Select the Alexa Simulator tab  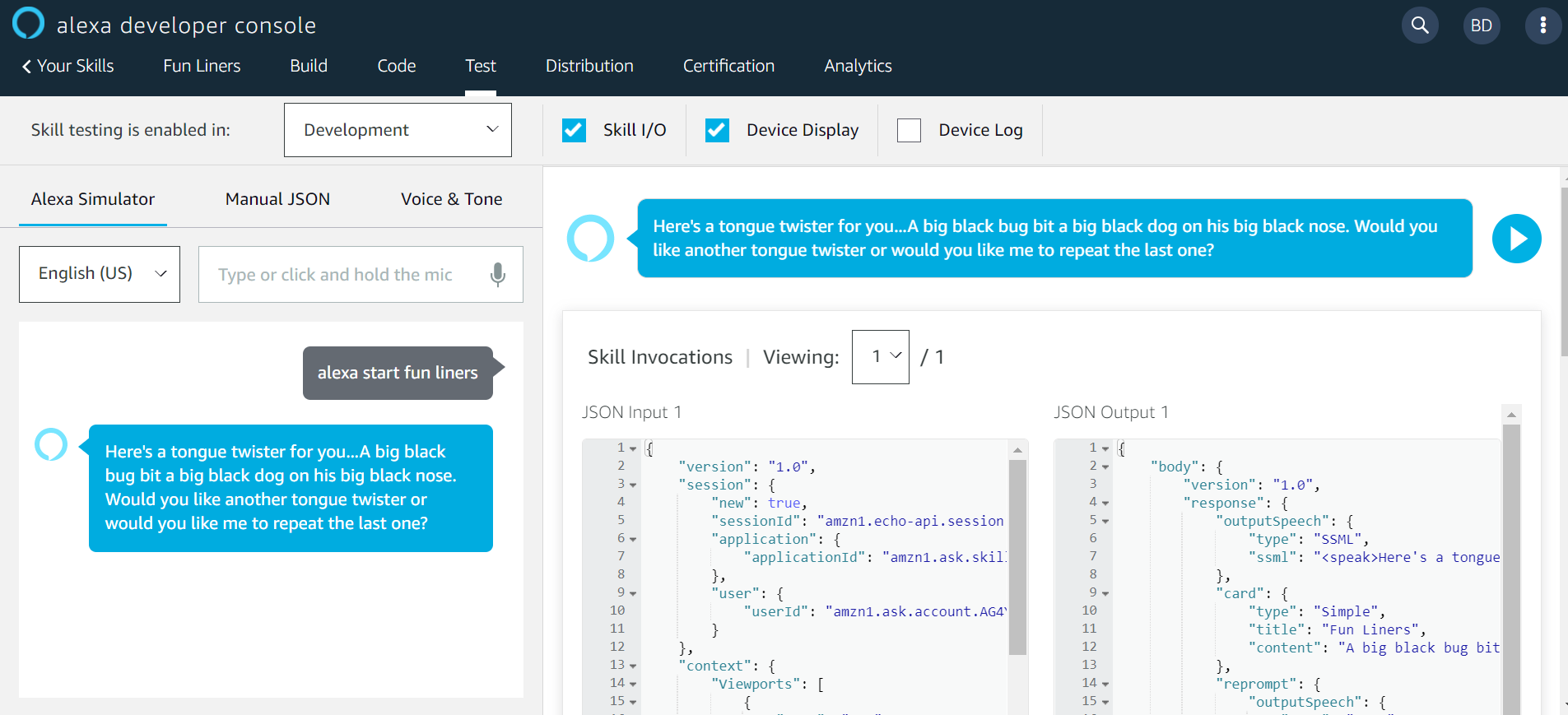coord(93,199)
